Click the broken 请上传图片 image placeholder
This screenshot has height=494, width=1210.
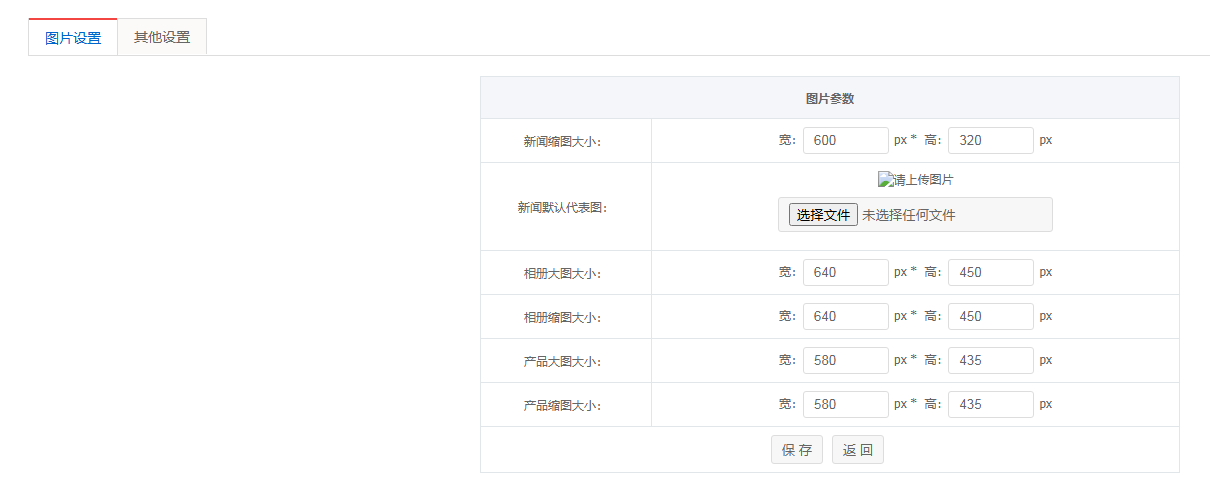coord(915,180)
